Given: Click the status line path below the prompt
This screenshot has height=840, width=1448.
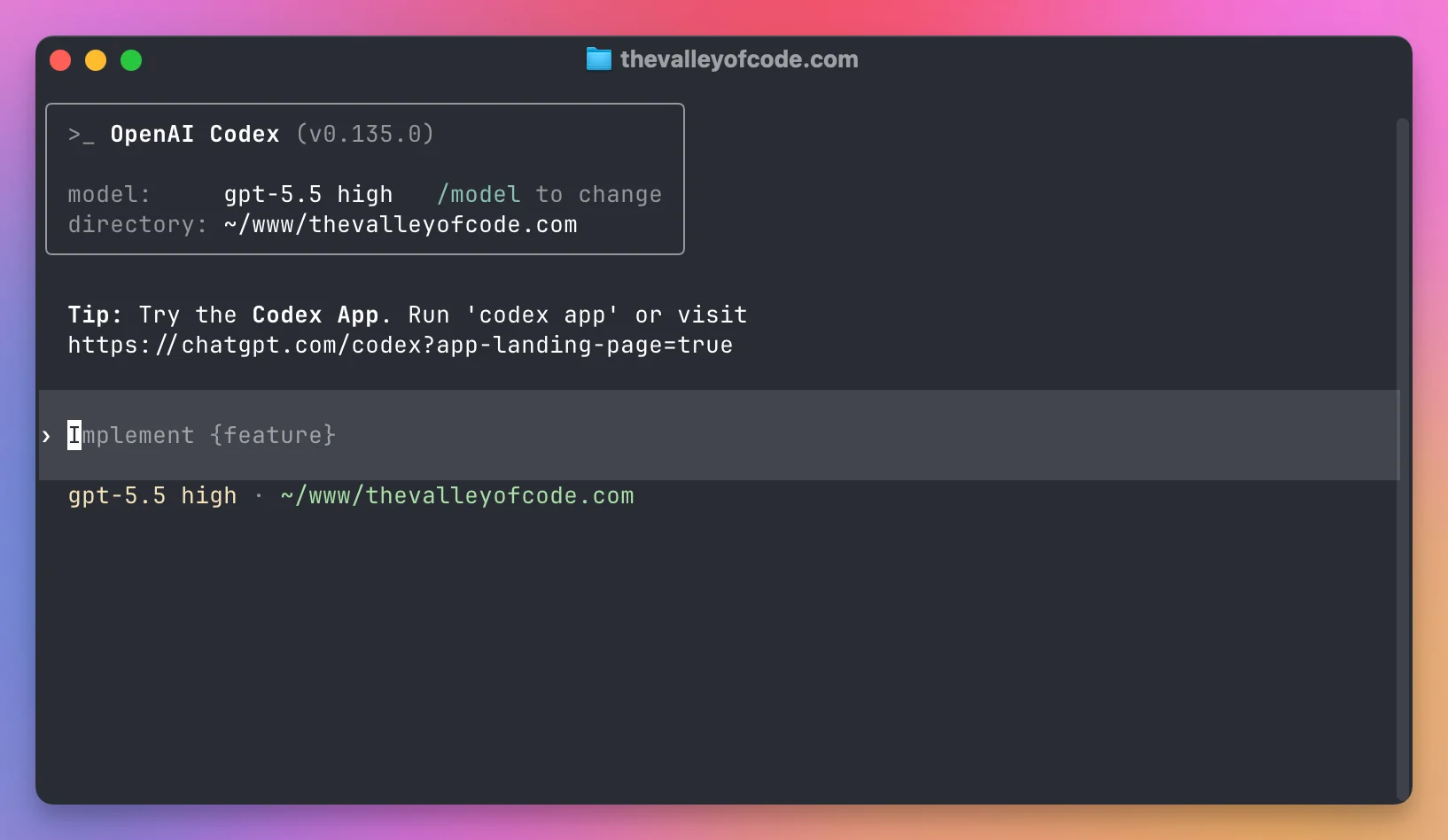Looking at the screenshot, I should point(457,495).
